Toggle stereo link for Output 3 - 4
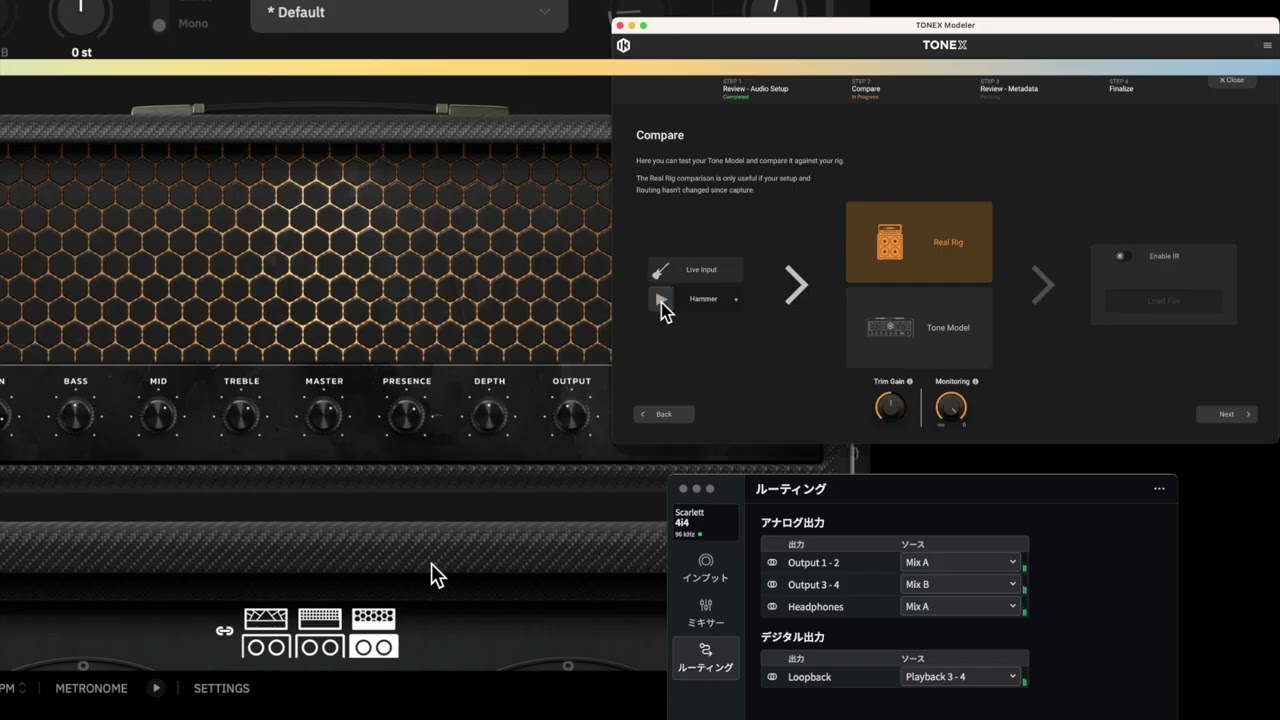1280x720 pixels. (772, 584)
